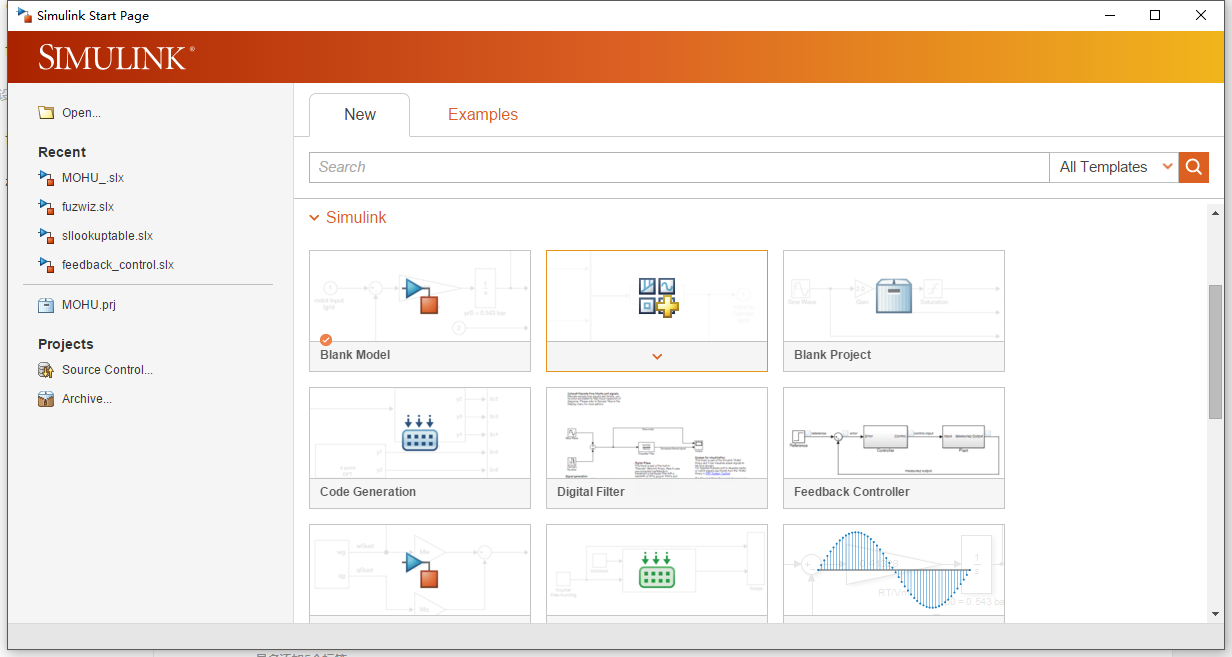Switch to the Examples tab

(x=483, y=115)
